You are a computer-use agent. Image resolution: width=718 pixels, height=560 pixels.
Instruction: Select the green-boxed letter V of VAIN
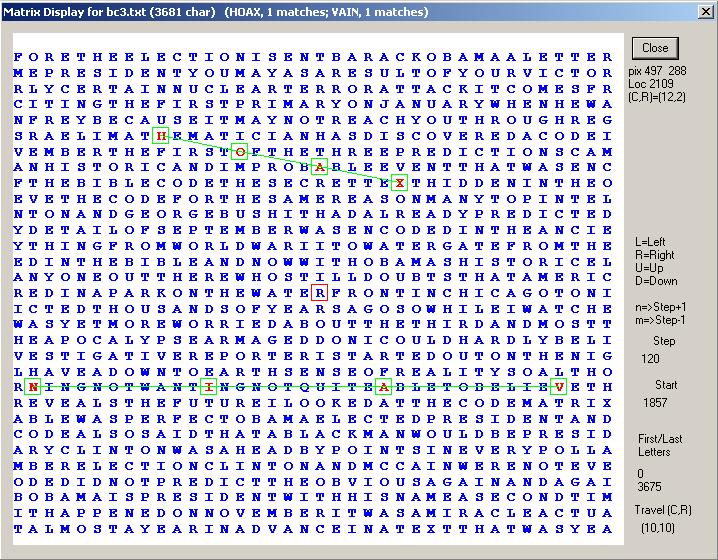tap(559, 386)
